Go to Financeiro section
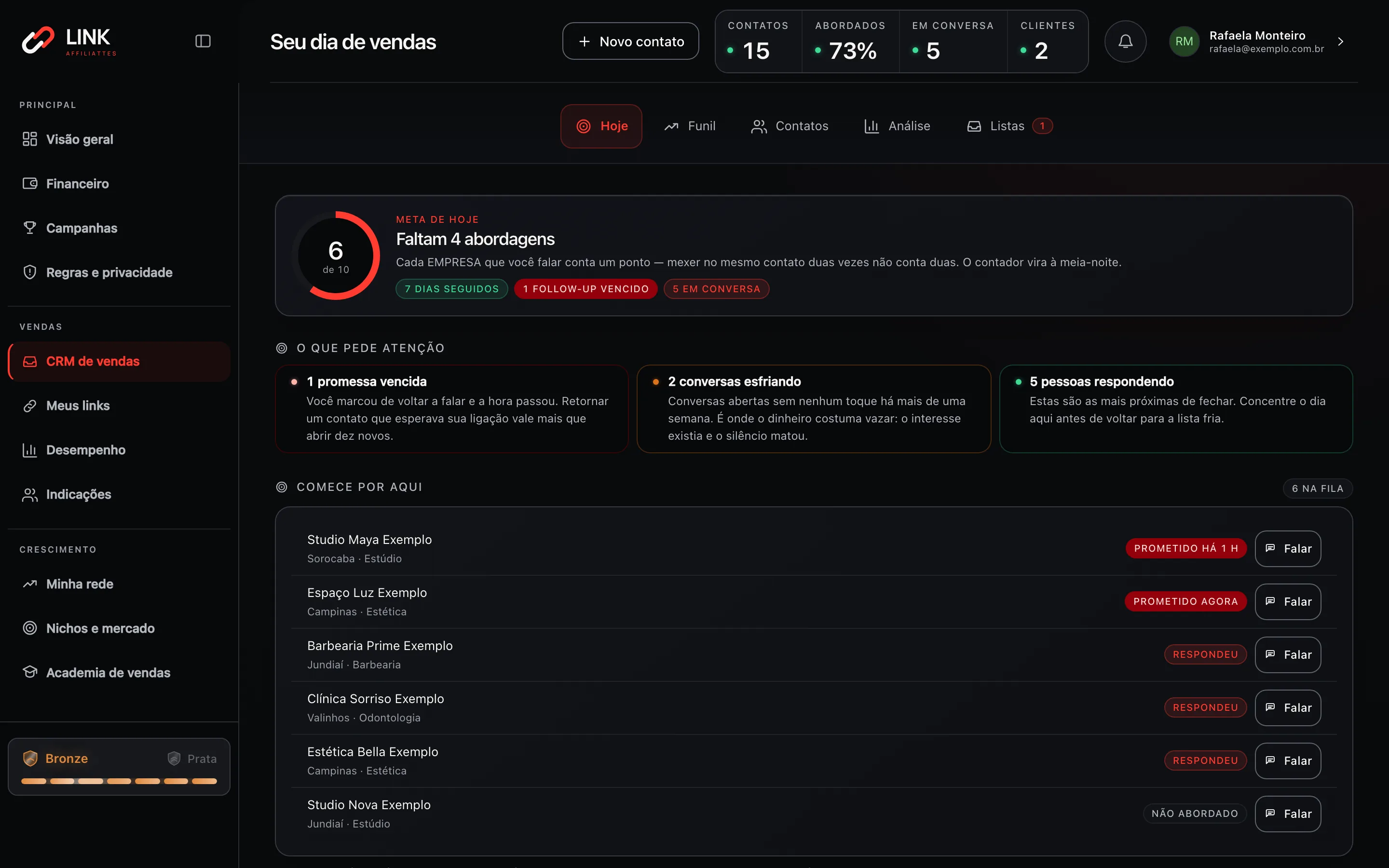Screen dimensions: 1389x868 120,184
